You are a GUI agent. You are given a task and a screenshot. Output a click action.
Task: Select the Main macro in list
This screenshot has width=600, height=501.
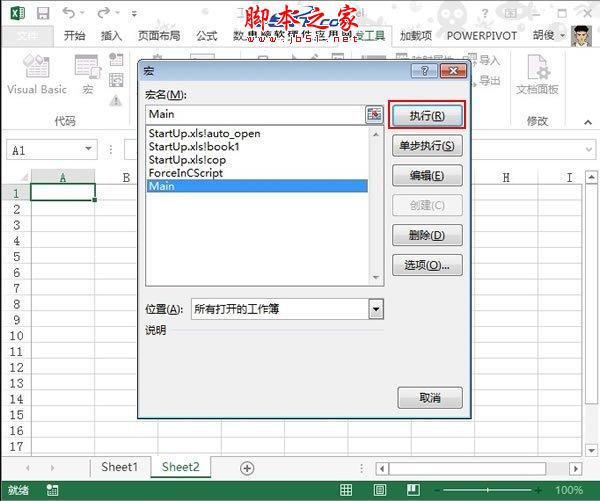click(x=257, y=186)
